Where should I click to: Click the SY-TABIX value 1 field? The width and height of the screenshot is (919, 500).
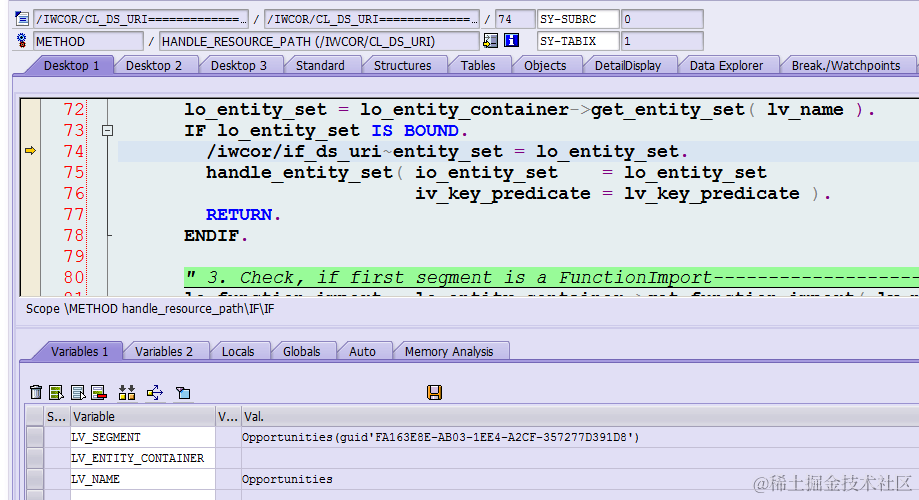tap(662, 41)
